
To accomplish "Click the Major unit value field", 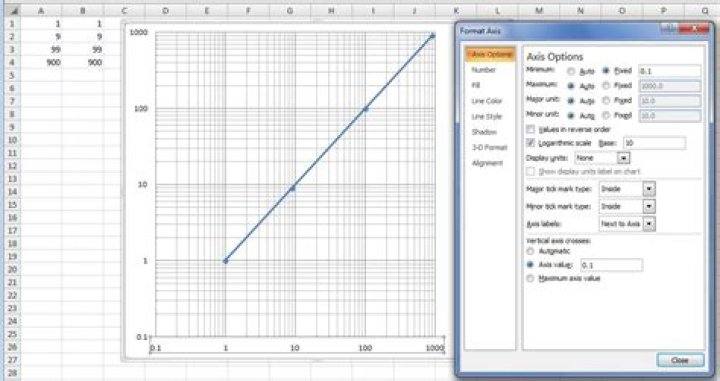I will pos(669,101).
